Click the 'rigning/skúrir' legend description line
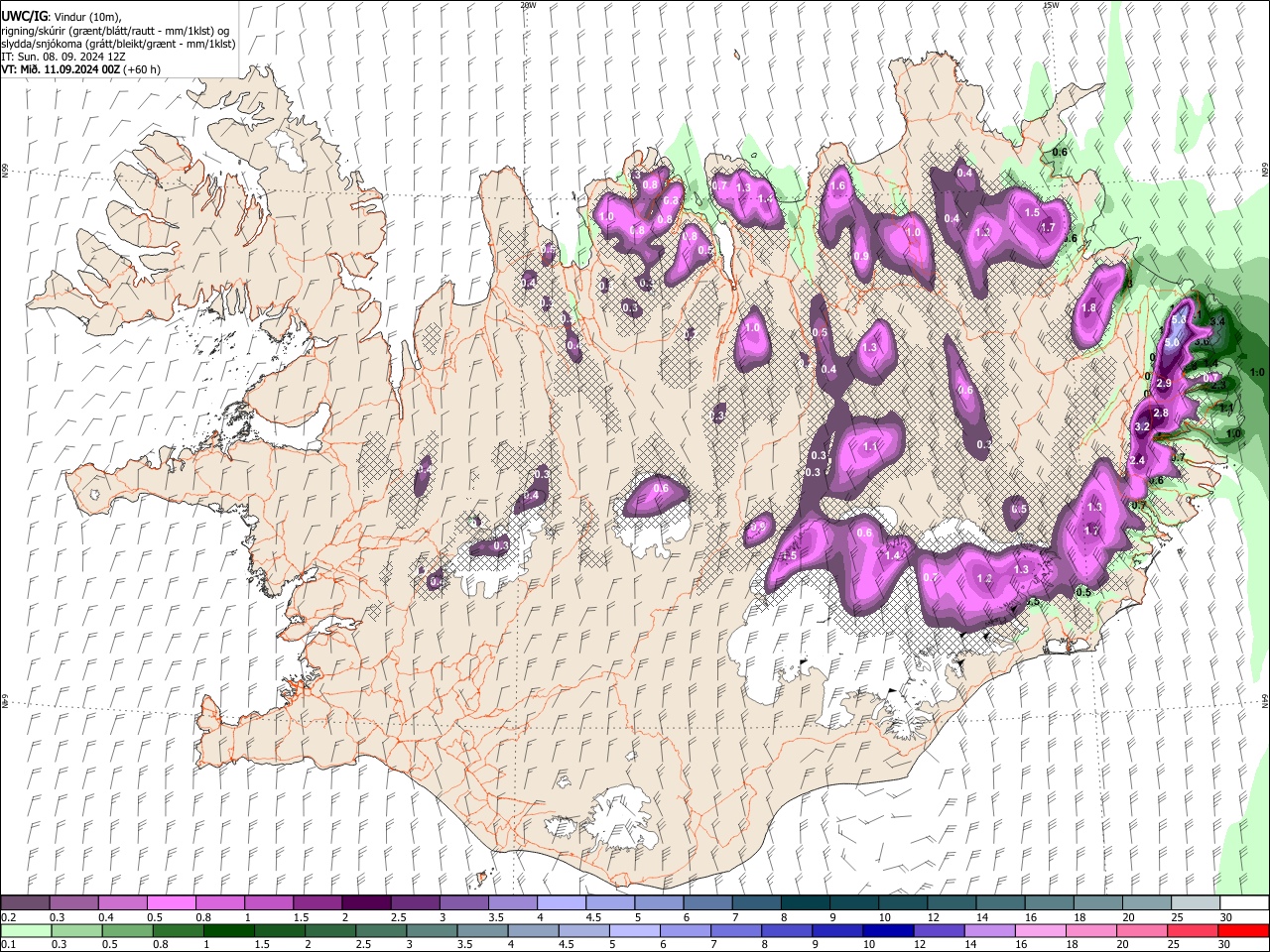 coord(115,31)
